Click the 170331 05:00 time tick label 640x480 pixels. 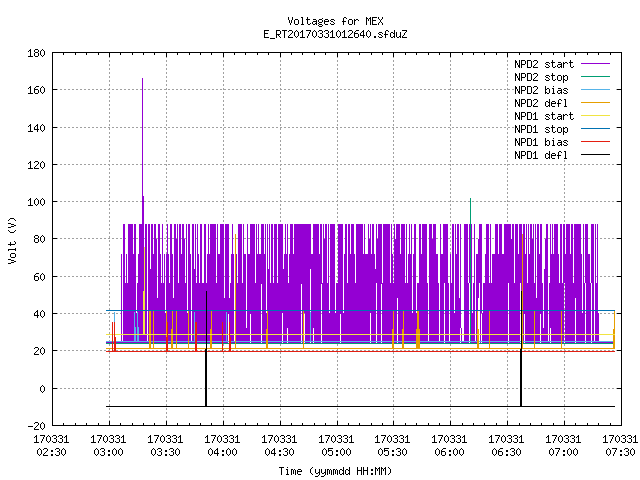(x=336, y=446)
